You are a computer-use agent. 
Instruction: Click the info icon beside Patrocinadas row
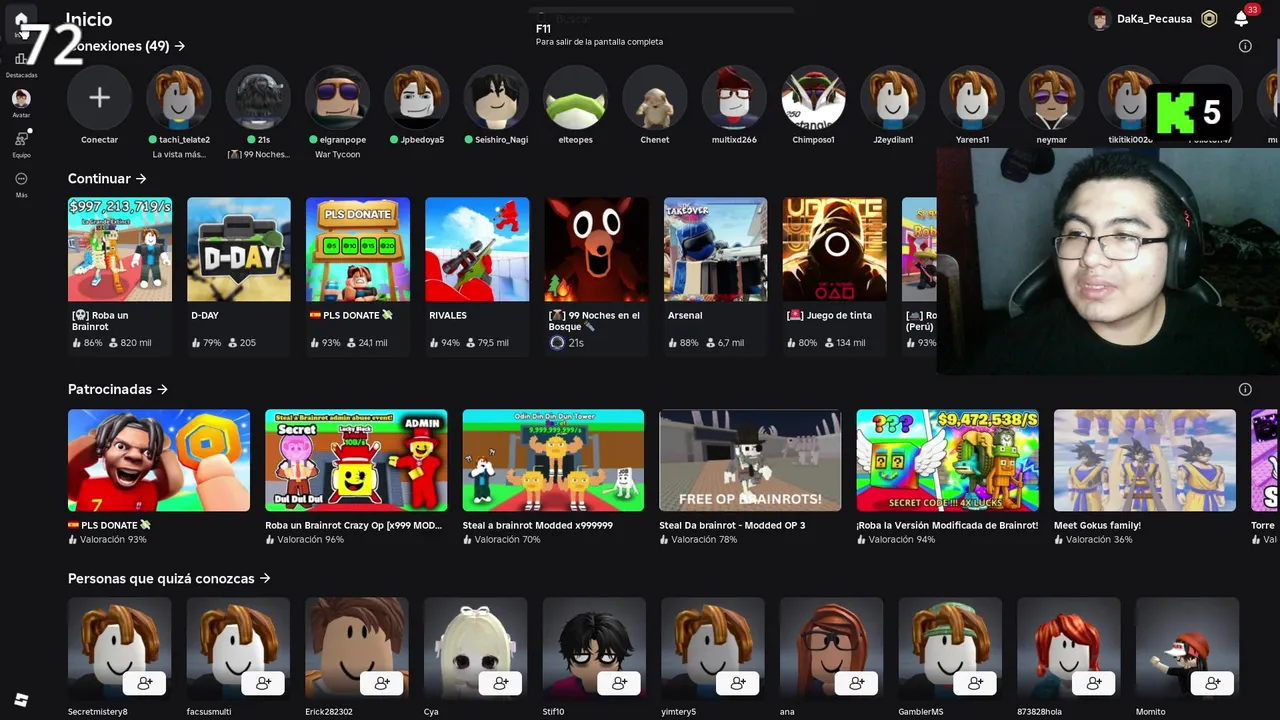(x=1245, y=389)
